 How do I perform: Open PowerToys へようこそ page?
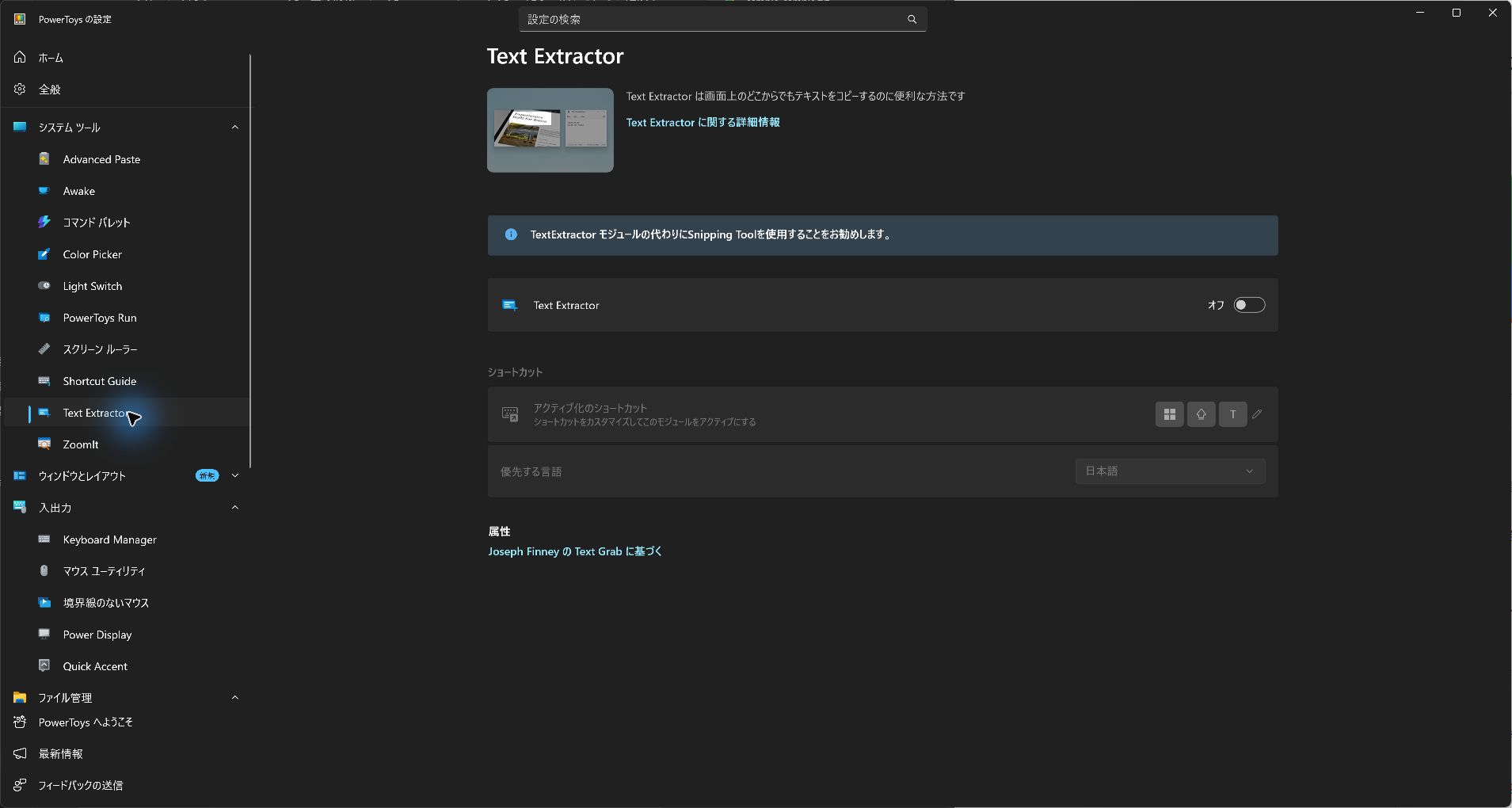click(x=125, y=722)
